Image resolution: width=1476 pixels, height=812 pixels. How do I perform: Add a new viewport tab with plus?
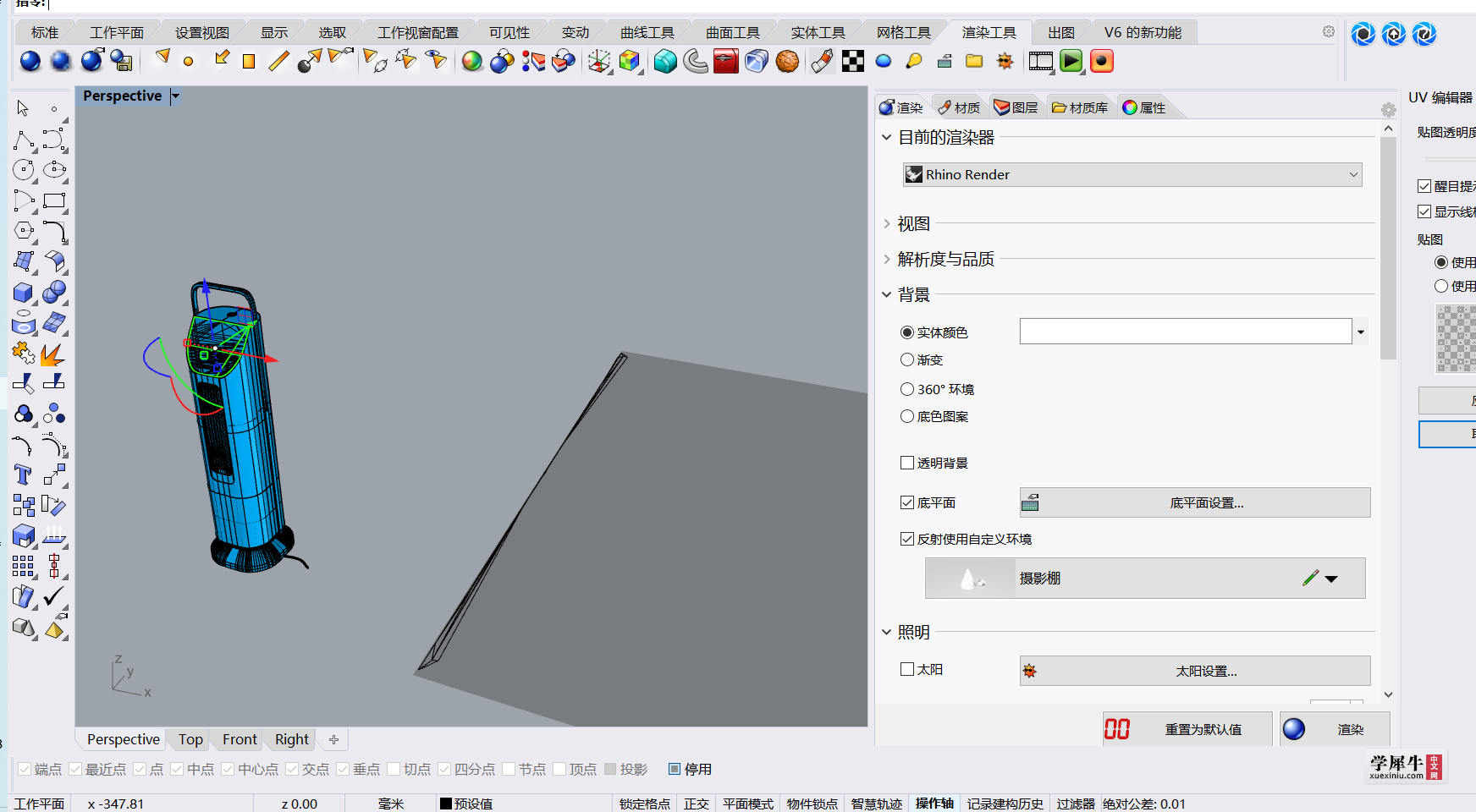[x=333, y=739]
